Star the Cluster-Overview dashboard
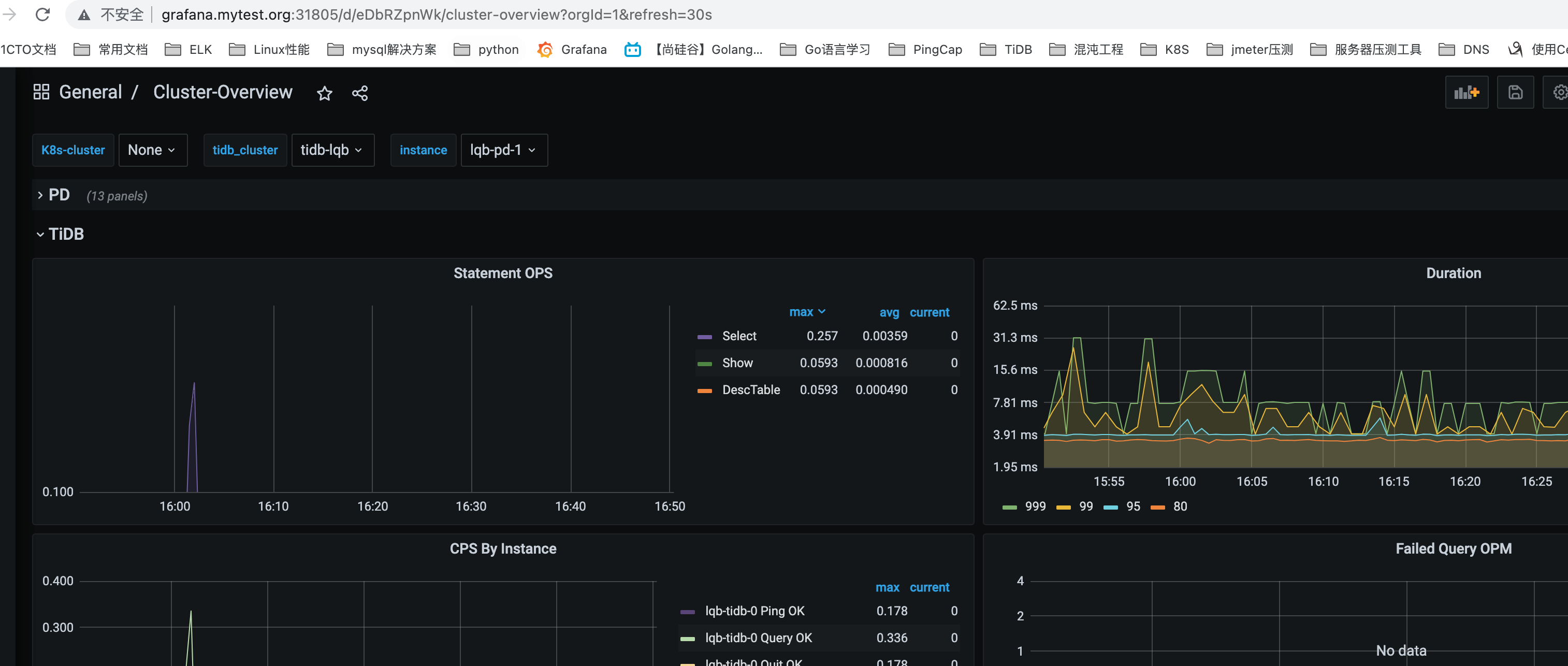Screen dimensions: 1568x666 coord(325,93)
